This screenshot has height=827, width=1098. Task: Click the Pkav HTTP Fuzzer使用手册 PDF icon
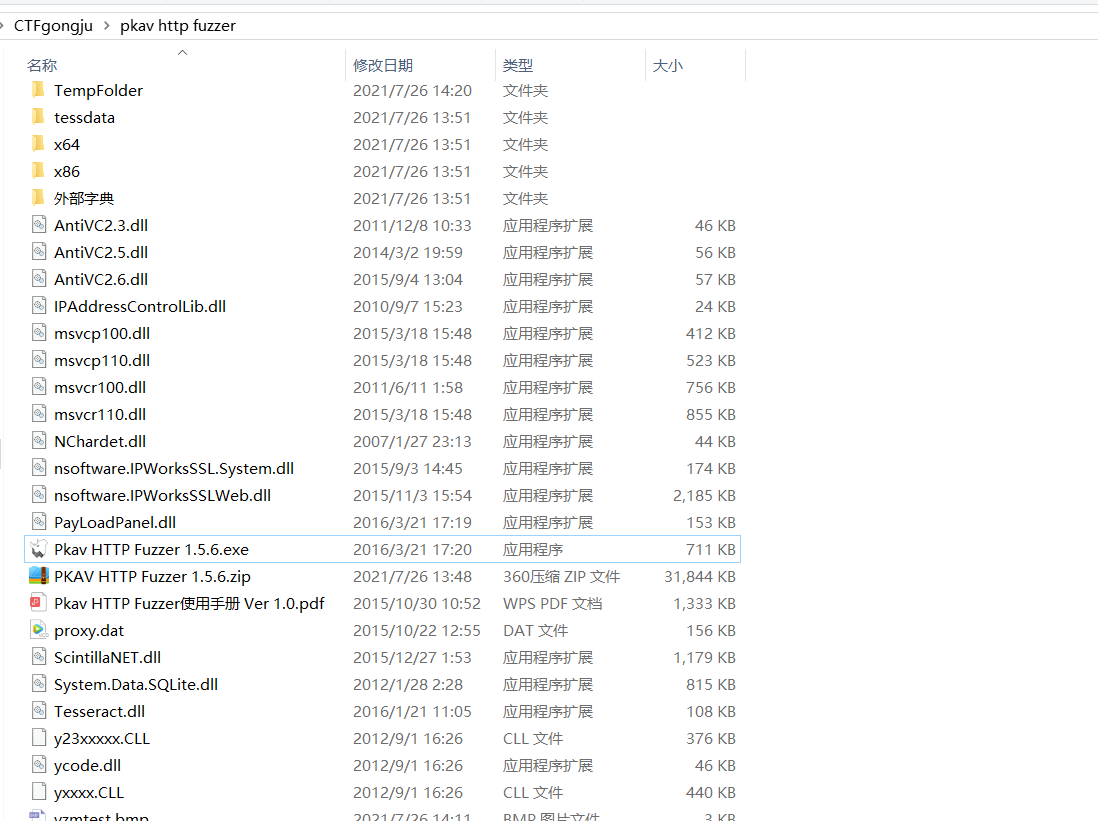click(x=37, y=602)
